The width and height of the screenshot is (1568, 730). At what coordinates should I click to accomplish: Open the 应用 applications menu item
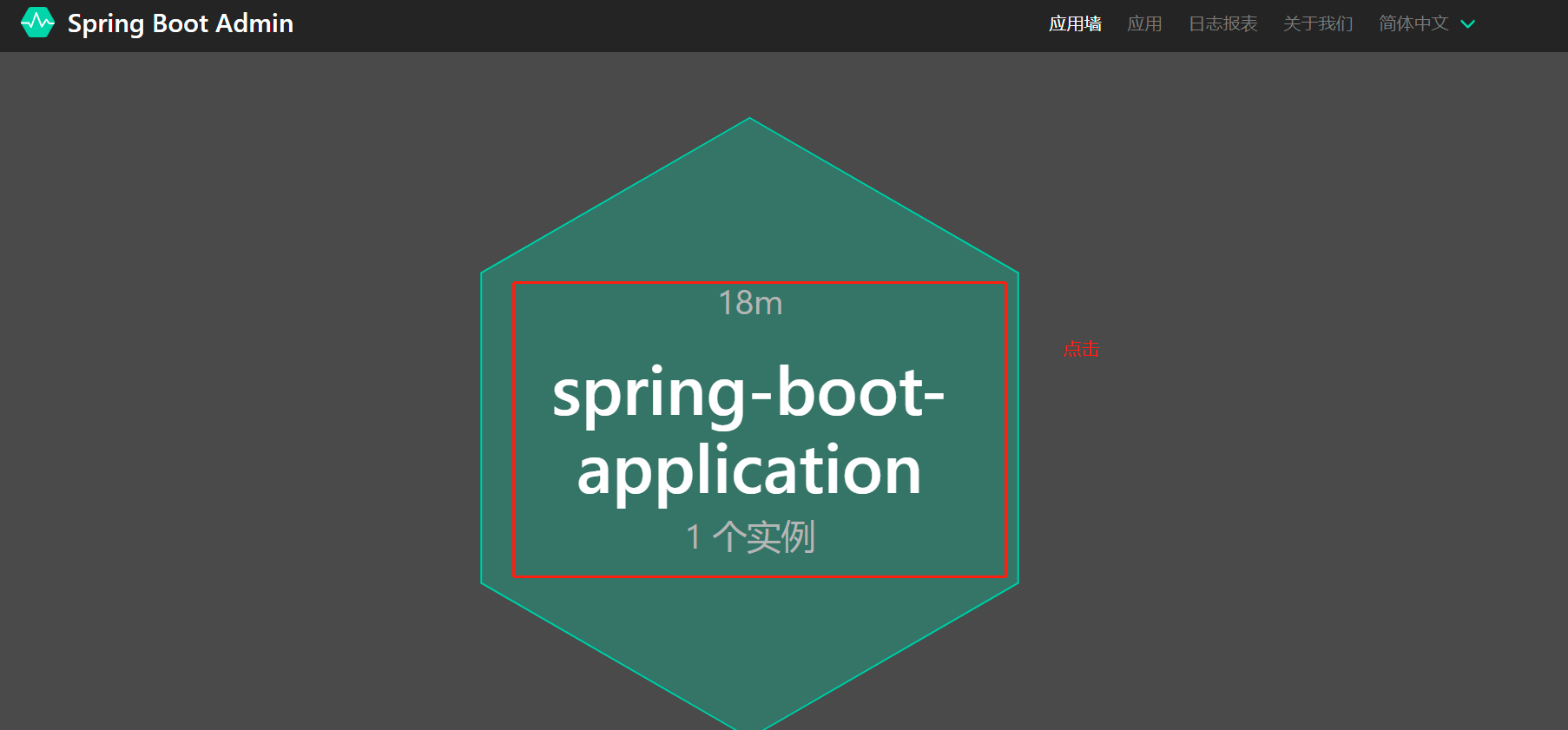1144,23
